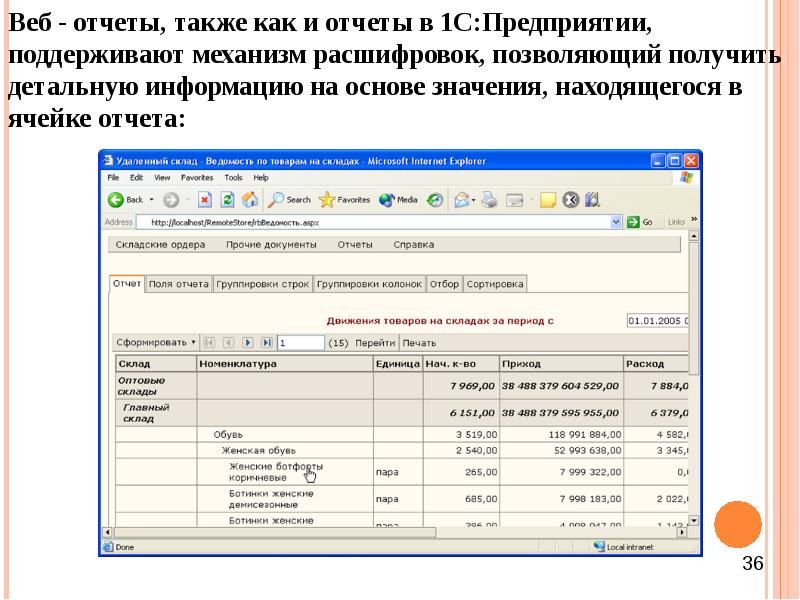Click the Перейти button
This screenshot has width=800, height=600.
pyautogui.click(x=375, y=342)
